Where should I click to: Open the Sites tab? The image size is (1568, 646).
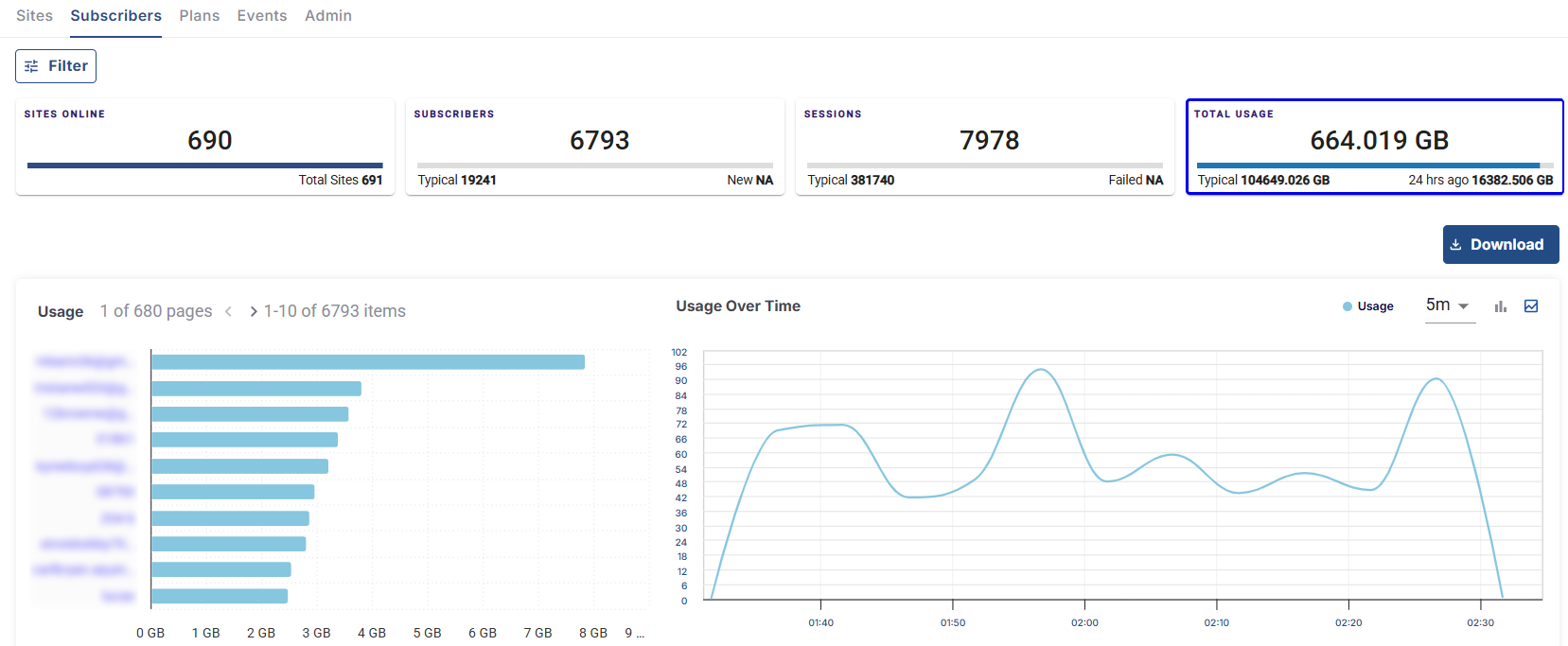coord(34,16)
